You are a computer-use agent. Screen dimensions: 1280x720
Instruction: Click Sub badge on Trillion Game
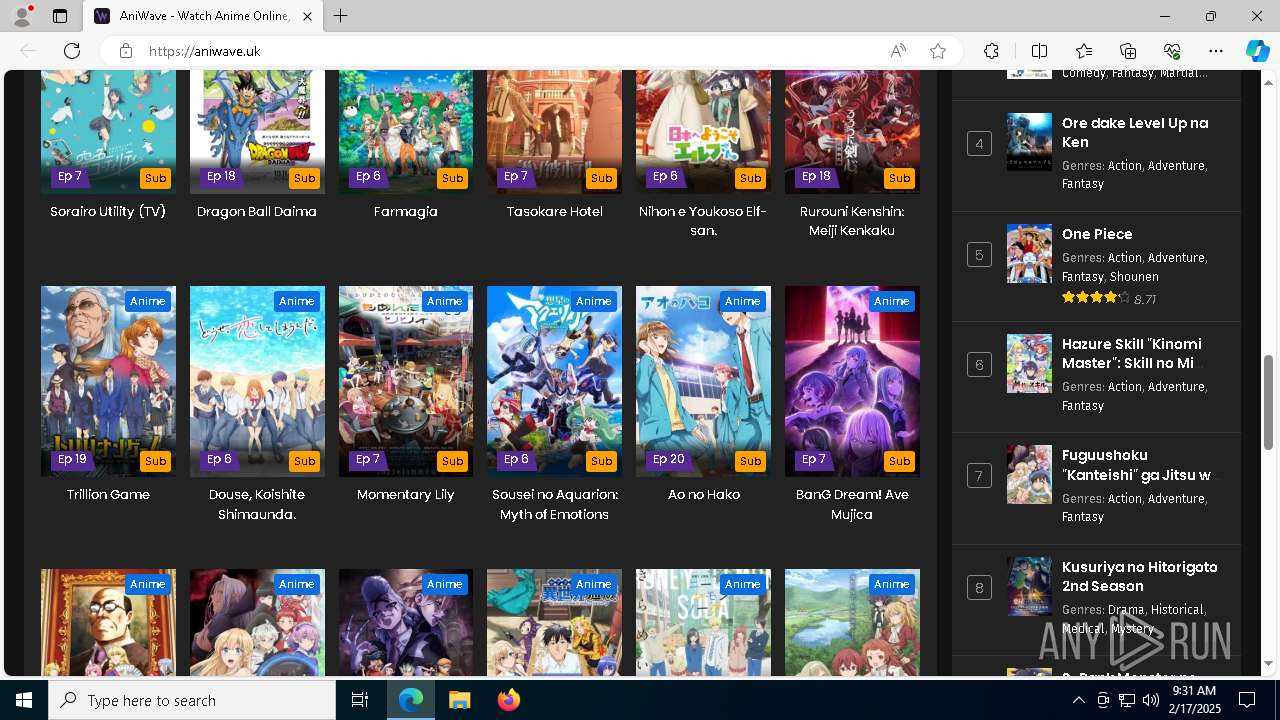[x=155, y=461]
